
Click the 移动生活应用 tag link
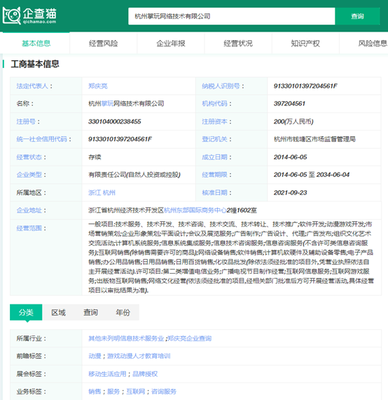click(x=107, y=374)
